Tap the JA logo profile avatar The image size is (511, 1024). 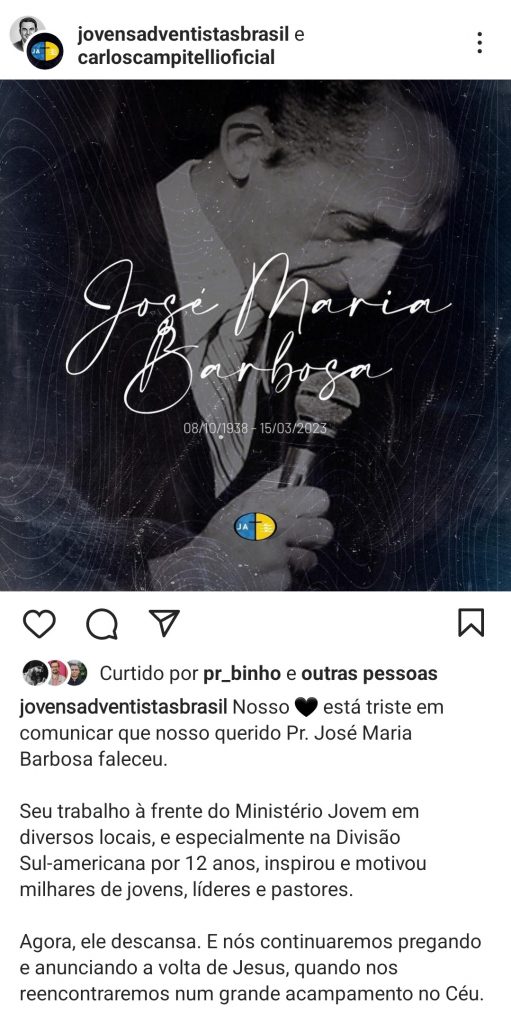pos(45,51)
